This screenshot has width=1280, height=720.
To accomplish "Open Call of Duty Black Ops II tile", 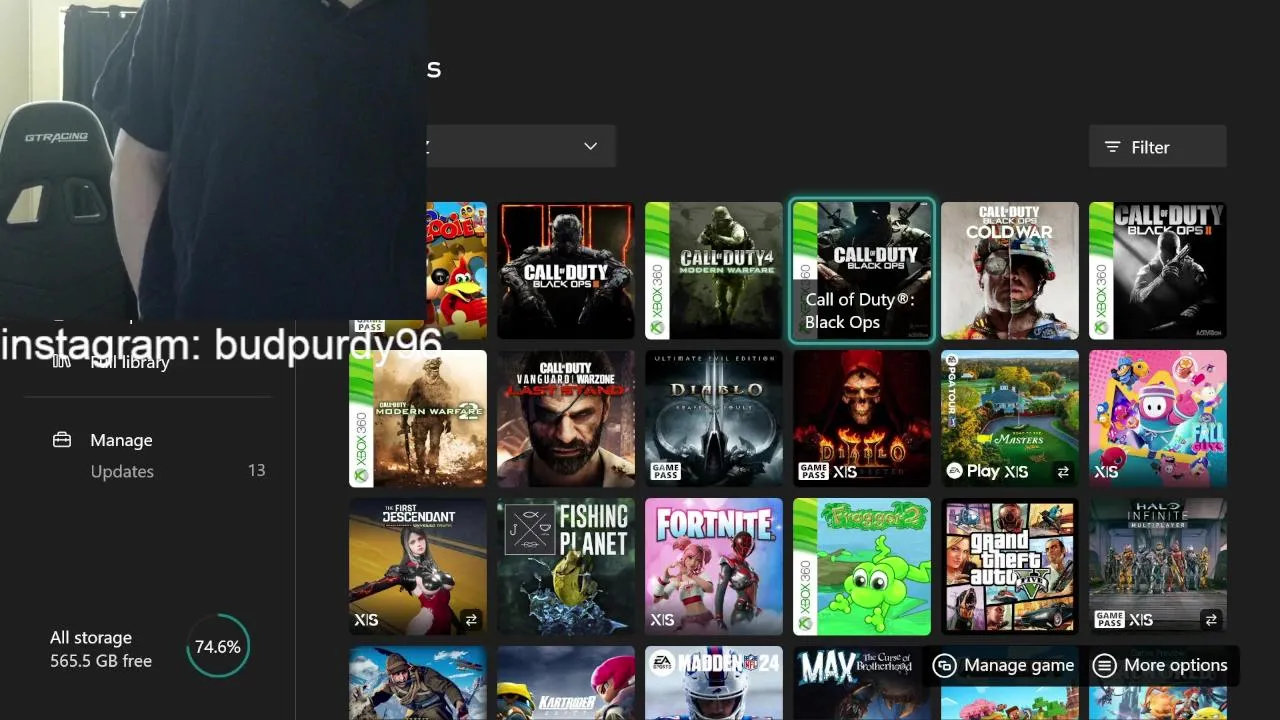I will (1158, 270).
